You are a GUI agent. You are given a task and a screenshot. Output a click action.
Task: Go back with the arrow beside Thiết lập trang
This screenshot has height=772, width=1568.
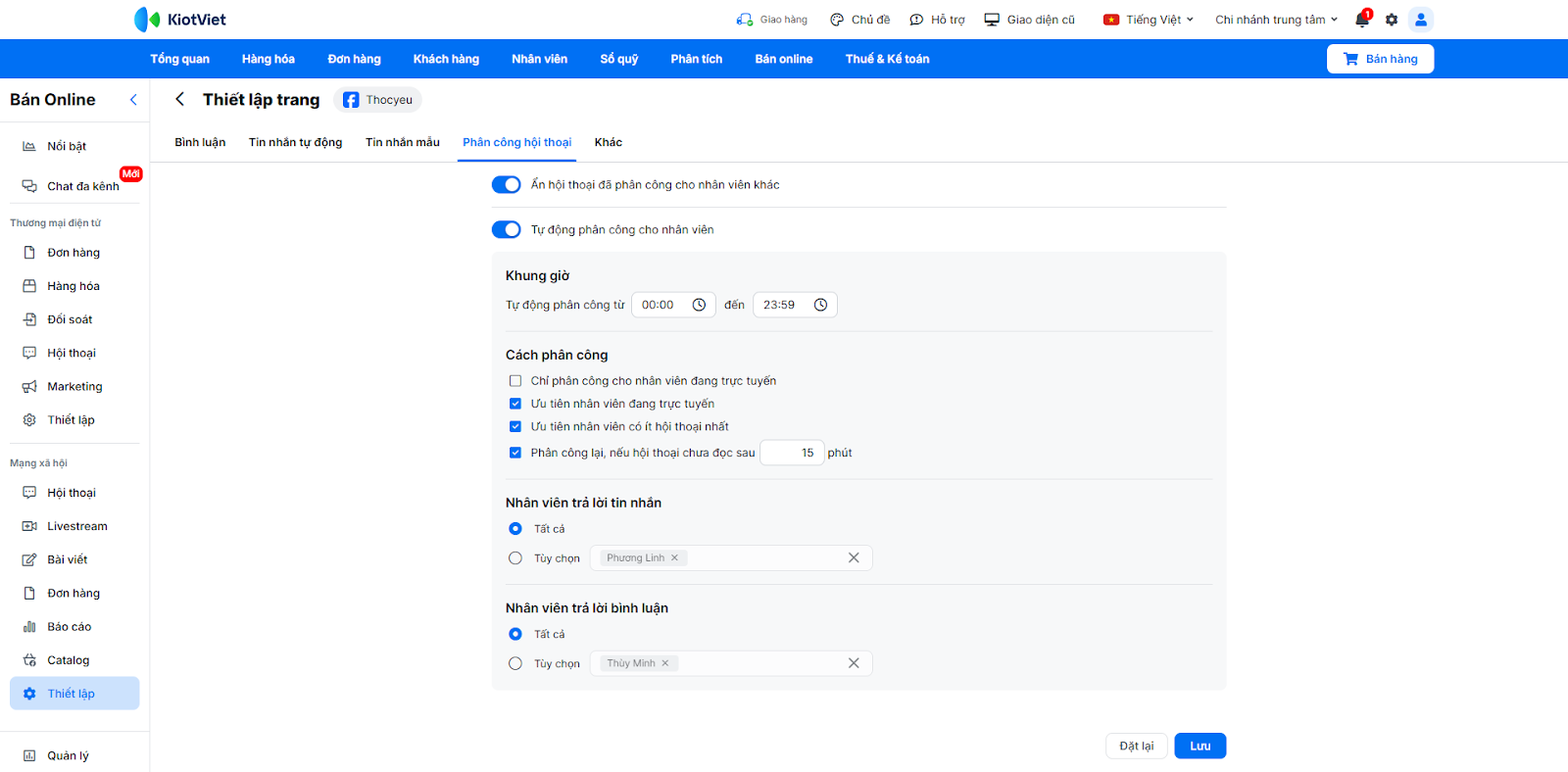[179, 99]
